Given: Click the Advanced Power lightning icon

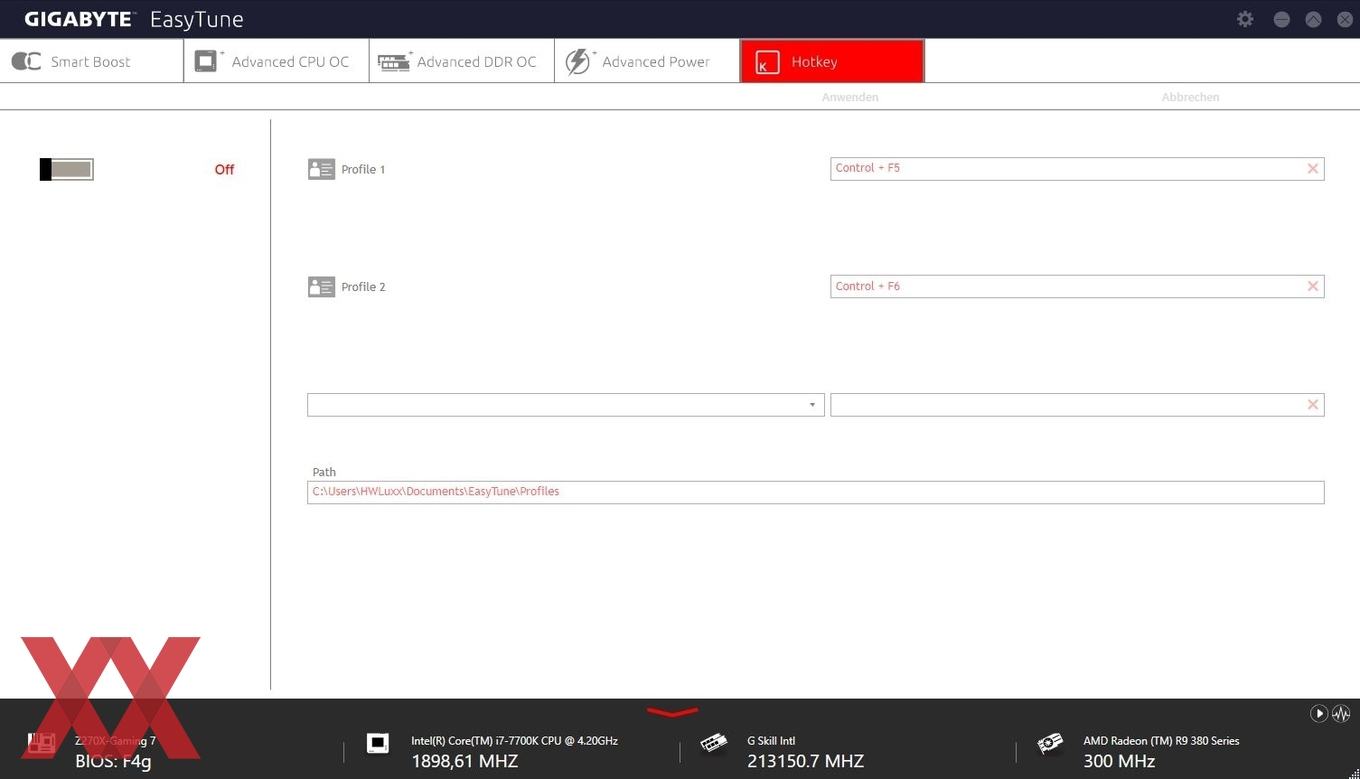Looking at the screenshot, I should tap(579, 61).
